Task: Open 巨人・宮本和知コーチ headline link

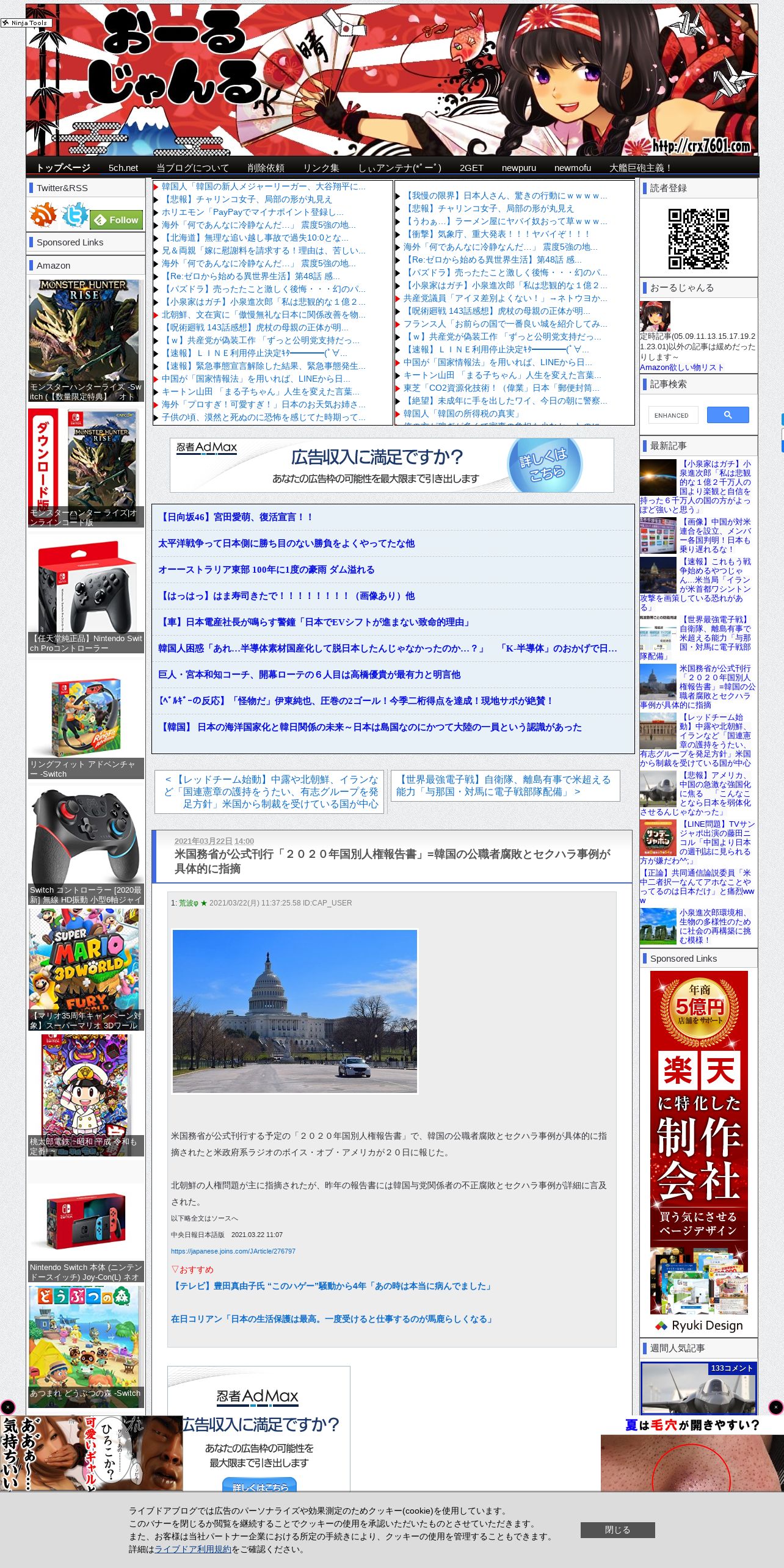Action: [x=310, y=675]
